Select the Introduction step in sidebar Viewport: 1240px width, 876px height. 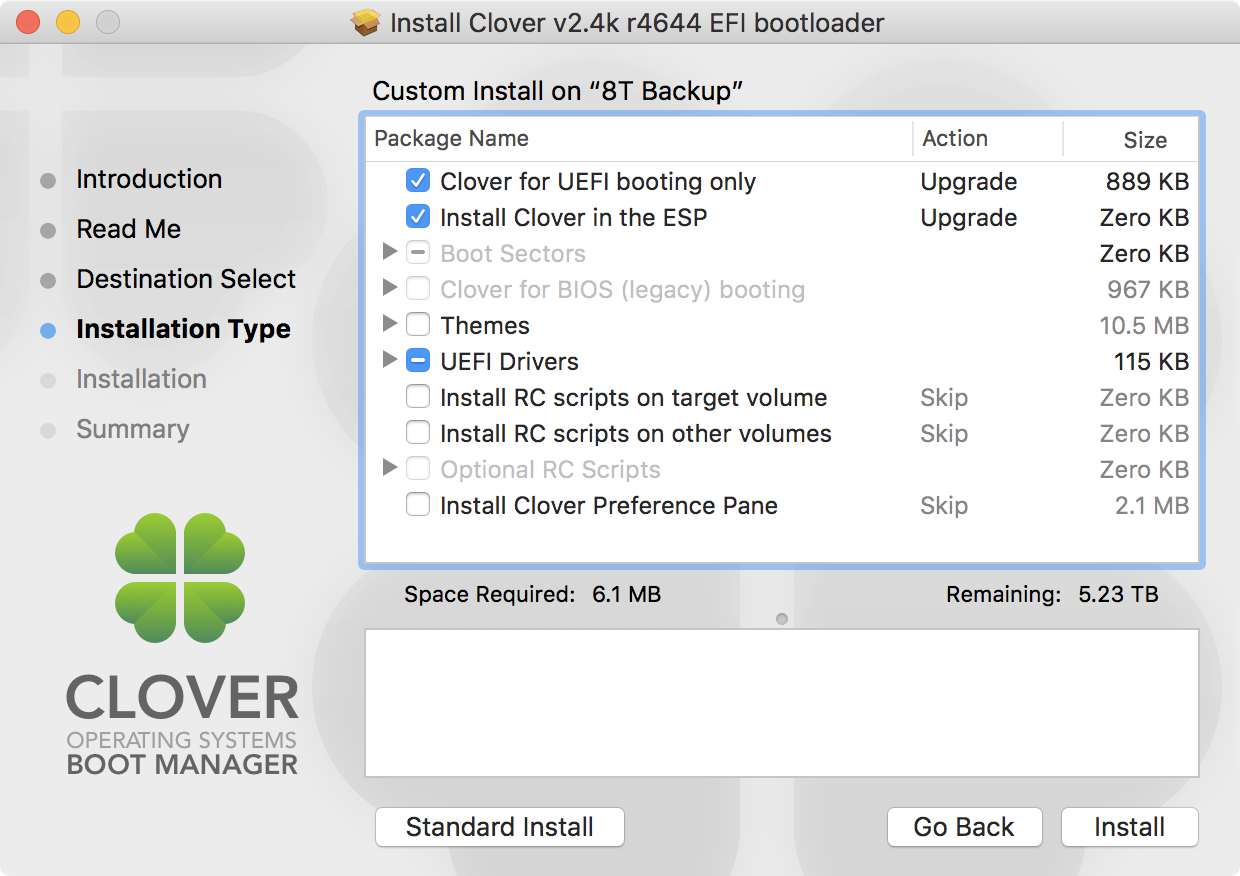click(149, 180)
